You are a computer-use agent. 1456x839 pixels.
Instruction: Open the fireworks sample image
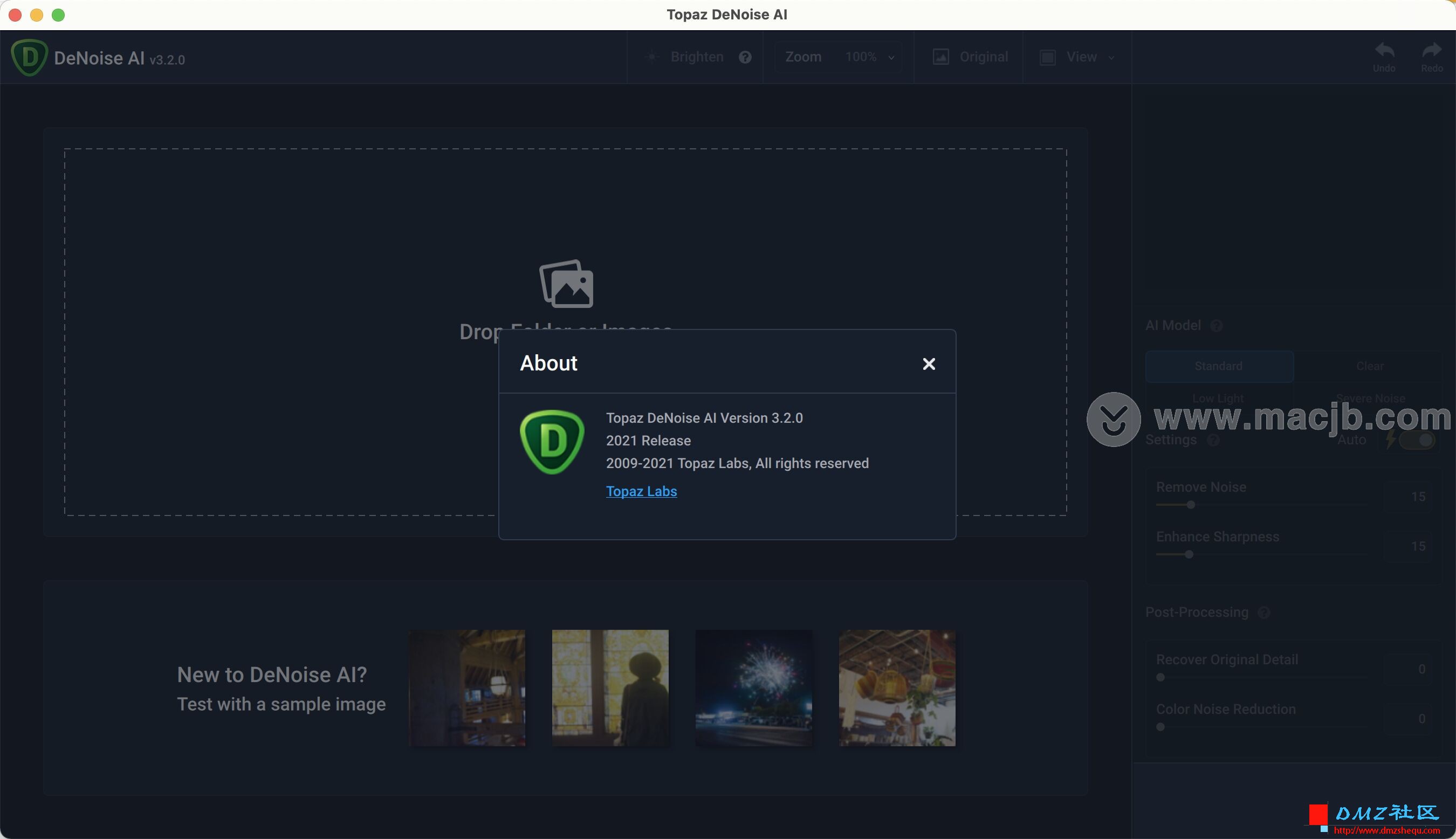click(x=754, y=687)
